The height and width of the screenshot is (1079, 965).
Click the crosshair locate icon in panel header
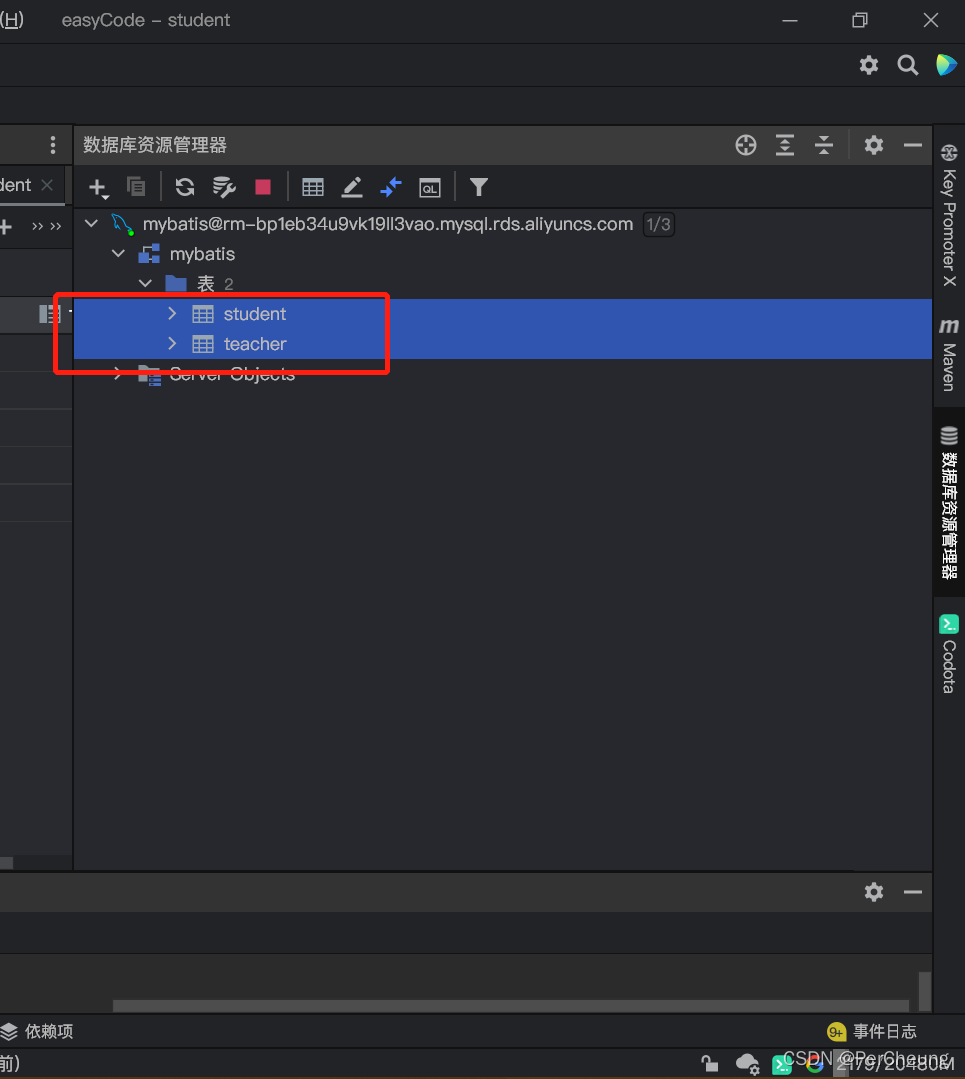pos(746,145)
